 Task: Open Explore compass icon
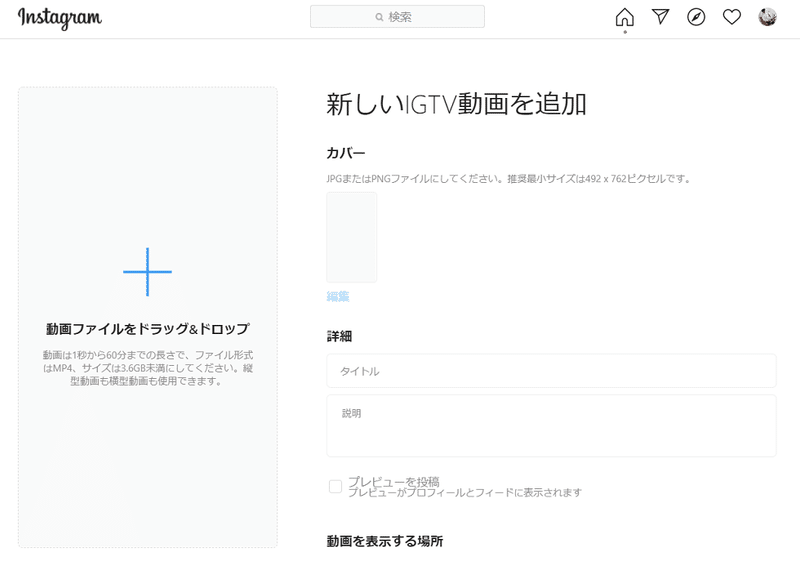[696, 17]
